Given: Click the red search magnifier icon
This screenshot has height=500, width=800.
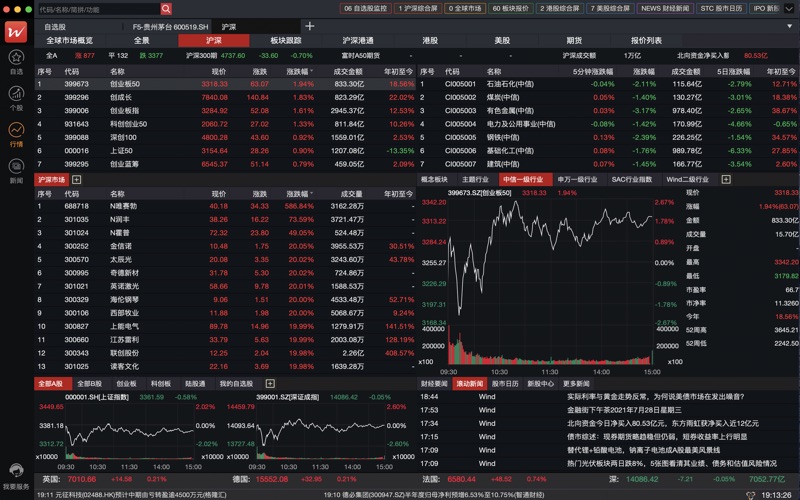Looking at the screenshot, I should [166, 9].
